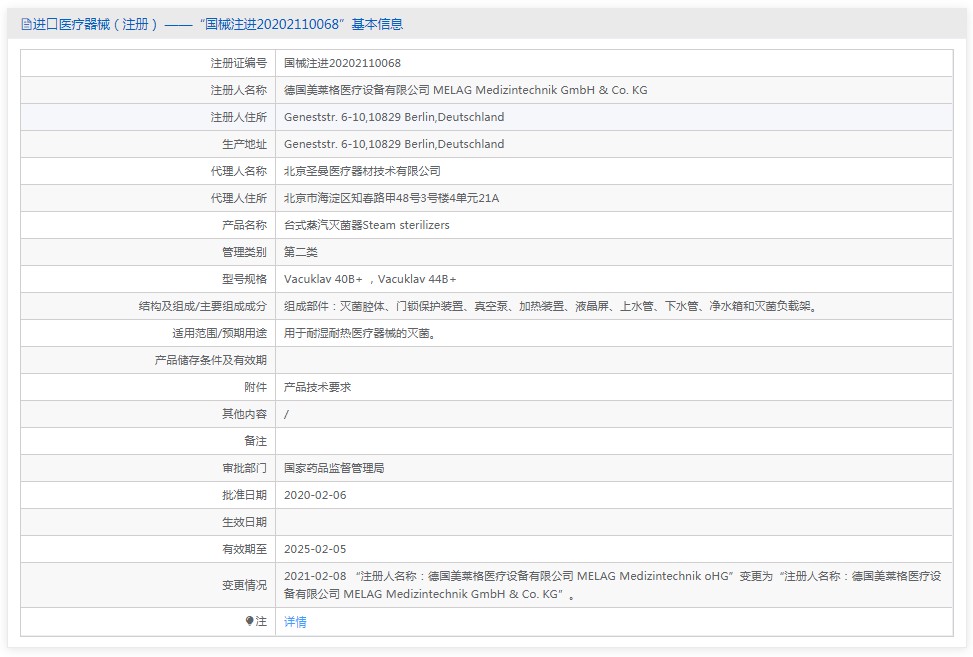
Task: Click approval department 国家药品监督管理局
Action: 334,468
